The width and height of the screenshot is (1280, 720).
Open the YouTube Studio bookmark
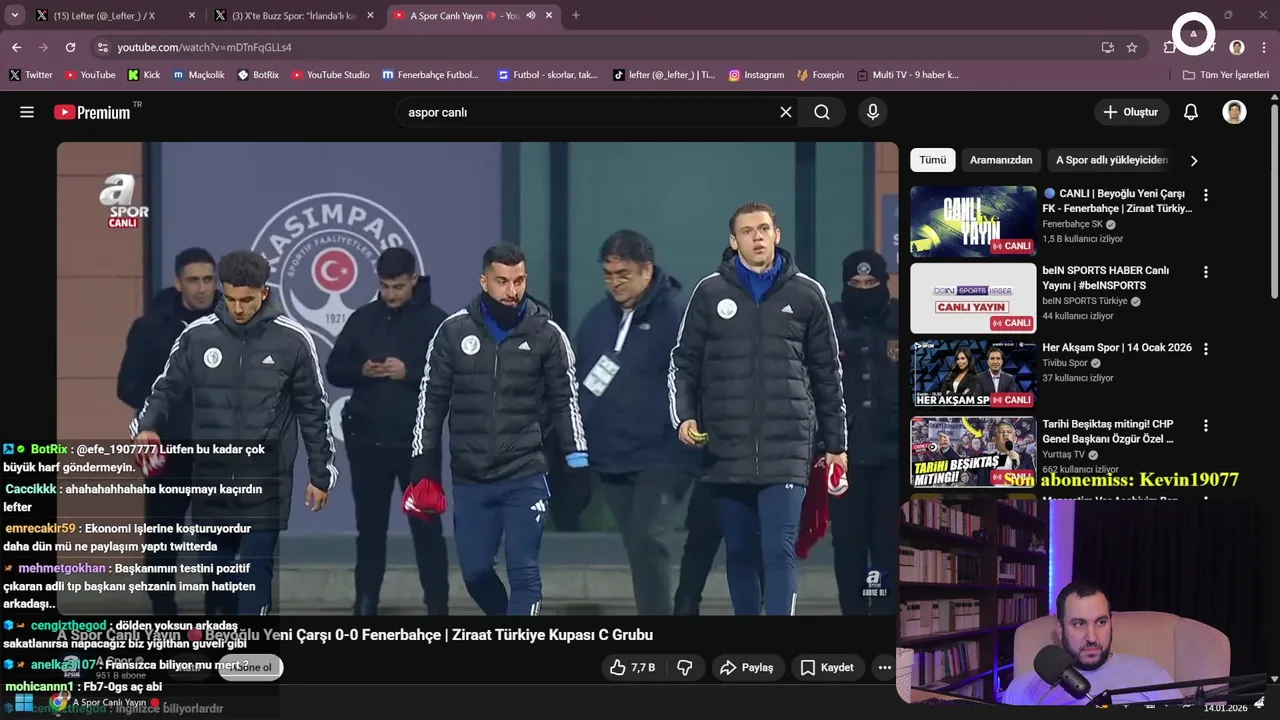[330, 75]
